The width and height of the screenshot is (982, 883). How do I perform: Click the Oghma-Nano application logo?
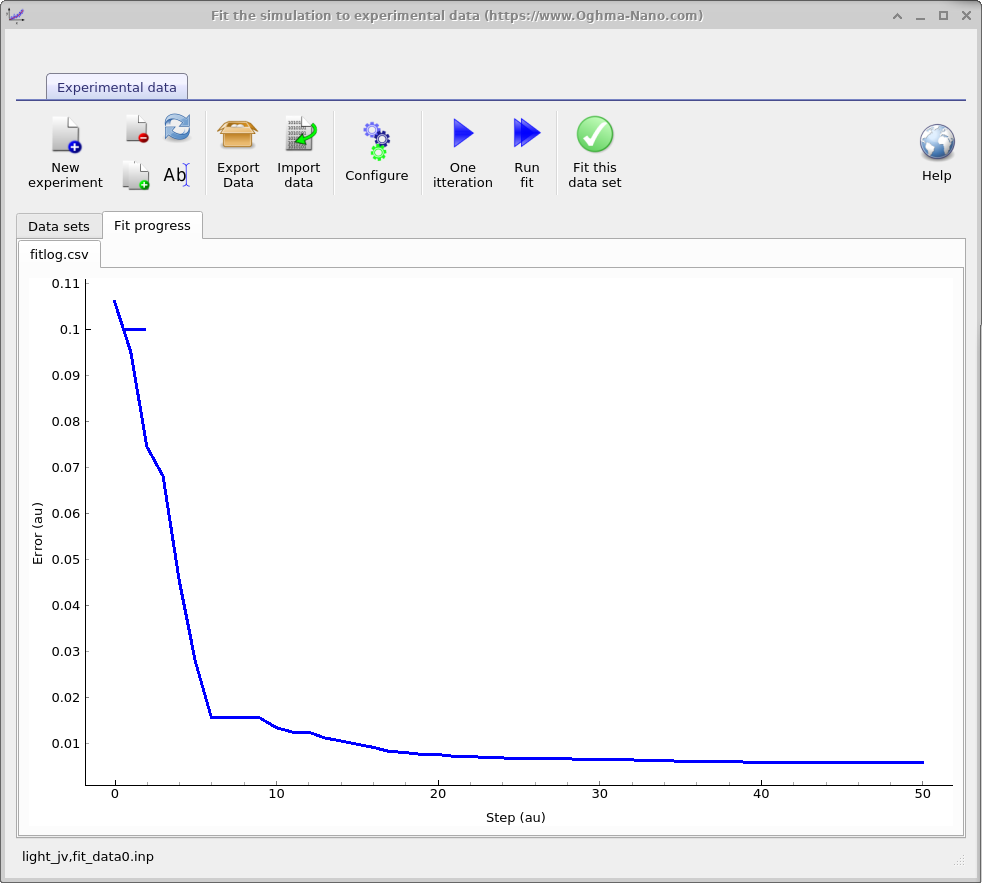pyautogui.click(x=17, y=15)
